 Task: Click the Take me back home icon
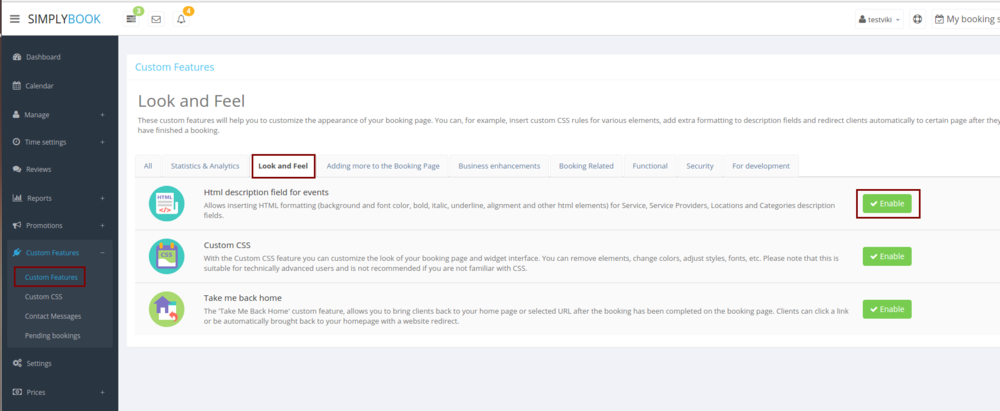click(166, 309)
